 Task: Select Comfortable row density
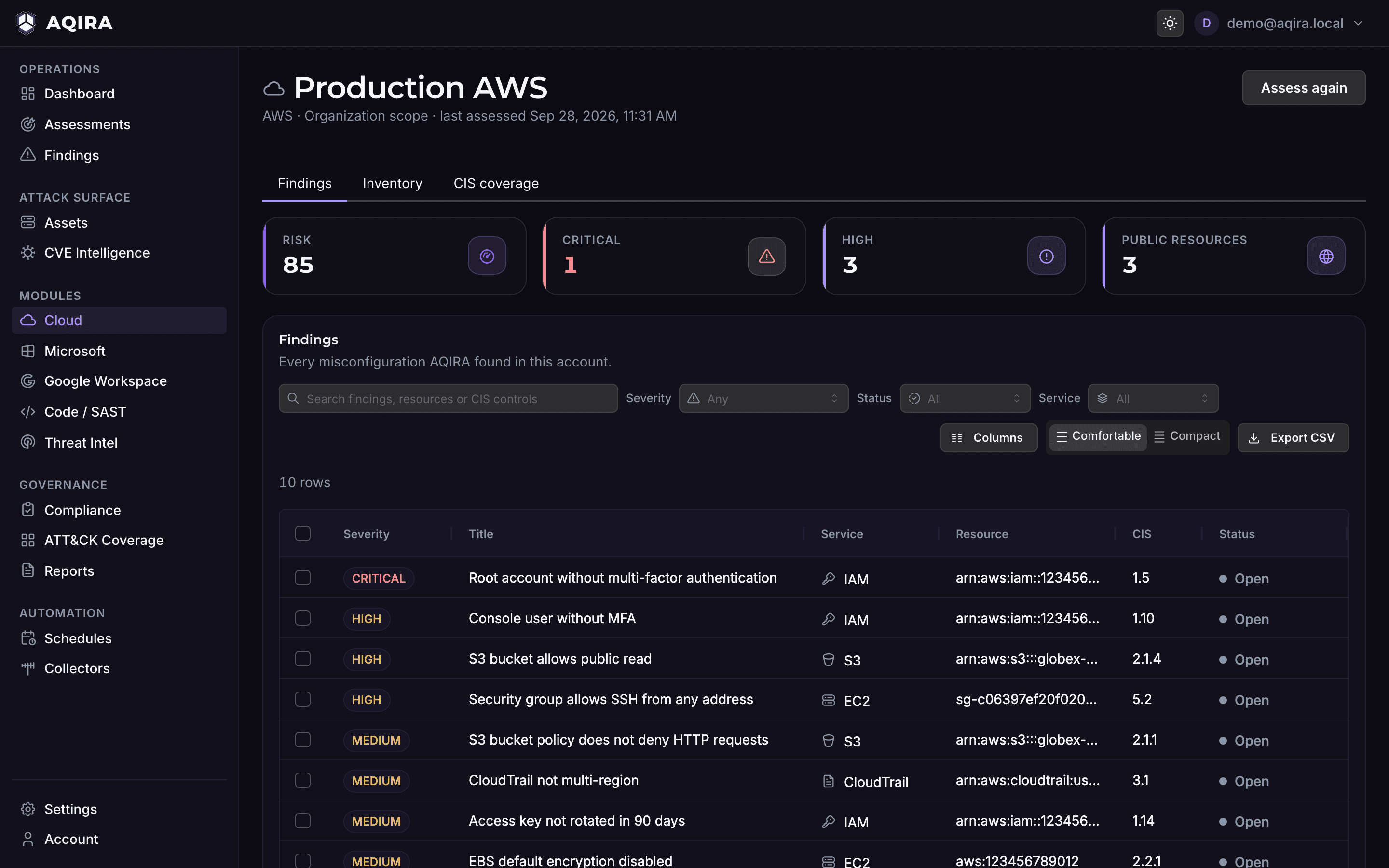[1098, 437]
